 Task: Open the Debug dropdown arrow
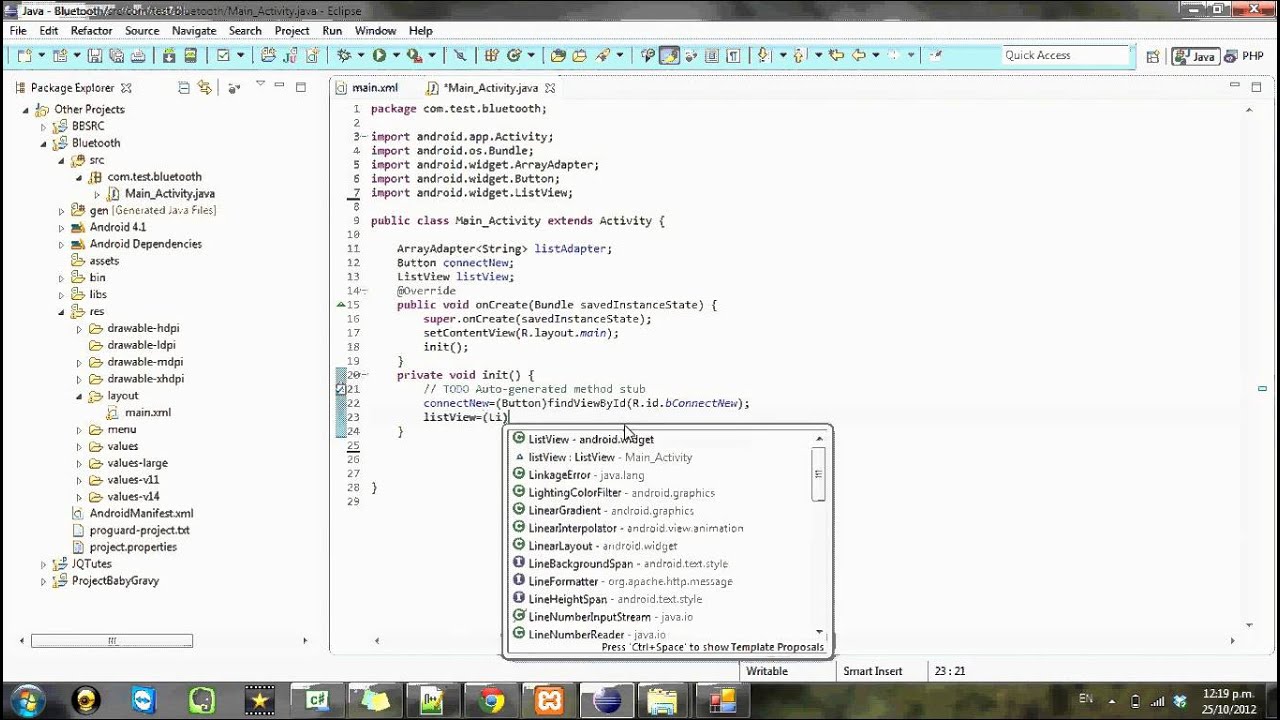click(360, 56)
